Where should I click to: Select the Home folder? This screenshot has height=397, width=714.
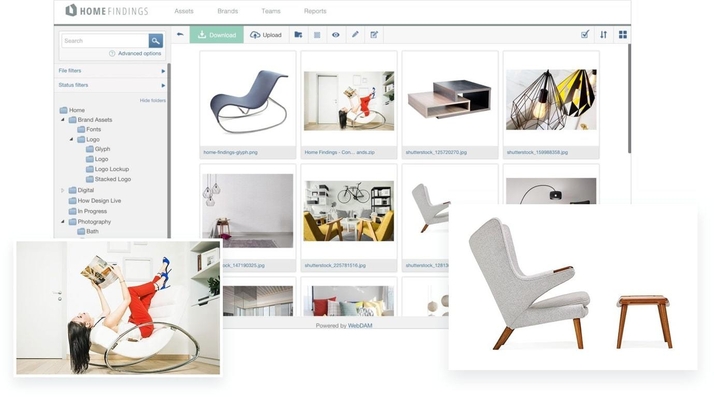(72, 110)
